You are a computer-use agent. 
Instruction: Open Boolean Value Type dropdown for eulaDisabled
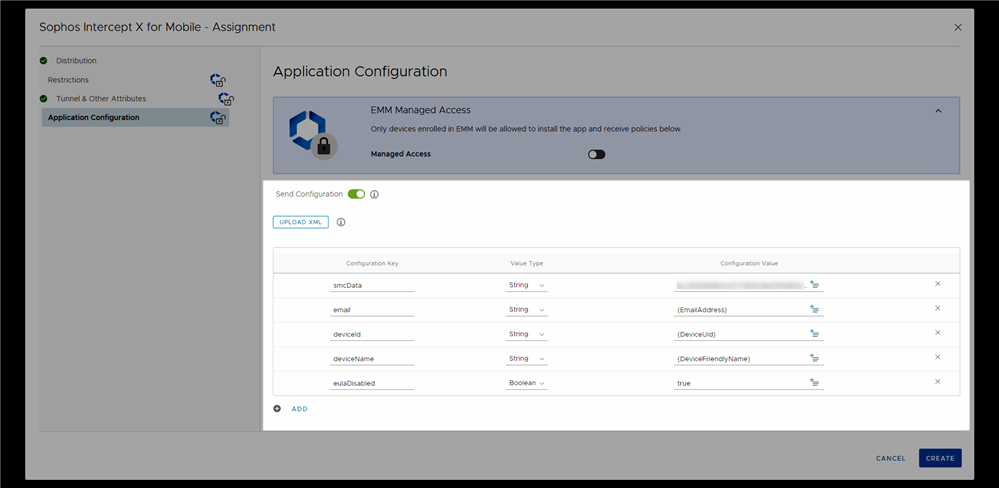pyautogui.click(x=527, y=383)
